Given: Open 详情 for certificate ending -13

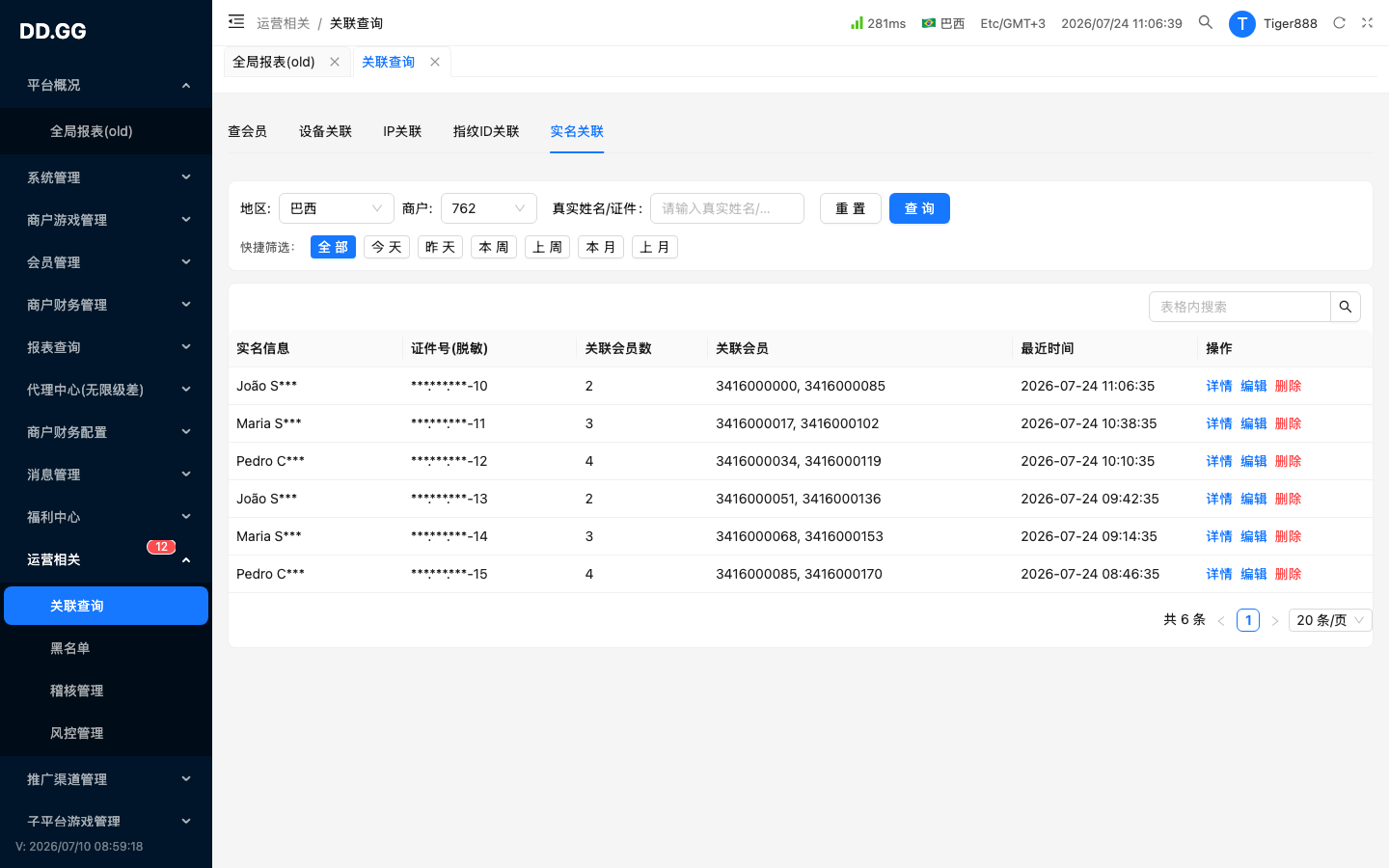Looking at the screenshot, I should [x=1219, y=499].
